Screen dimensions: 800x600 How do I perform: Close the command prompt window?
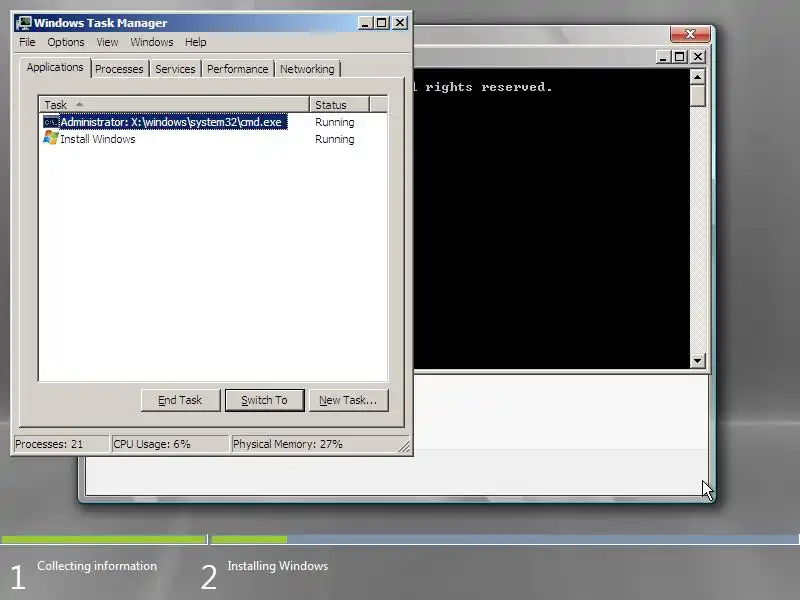coord(698,57)
